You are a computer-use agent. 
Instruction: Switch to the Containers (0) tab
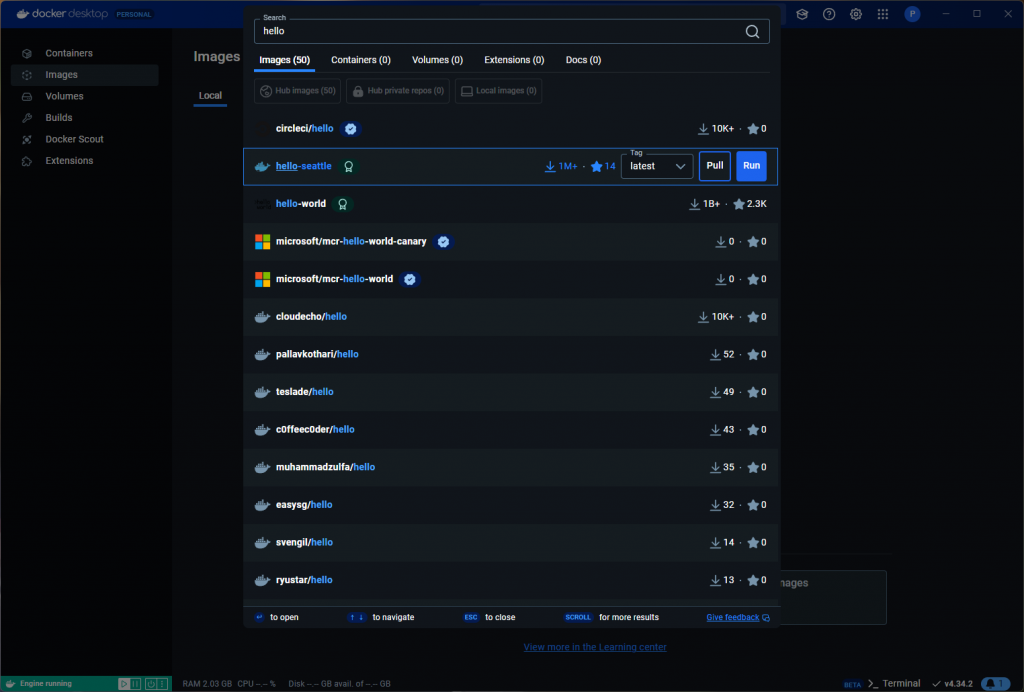[360, 60]
